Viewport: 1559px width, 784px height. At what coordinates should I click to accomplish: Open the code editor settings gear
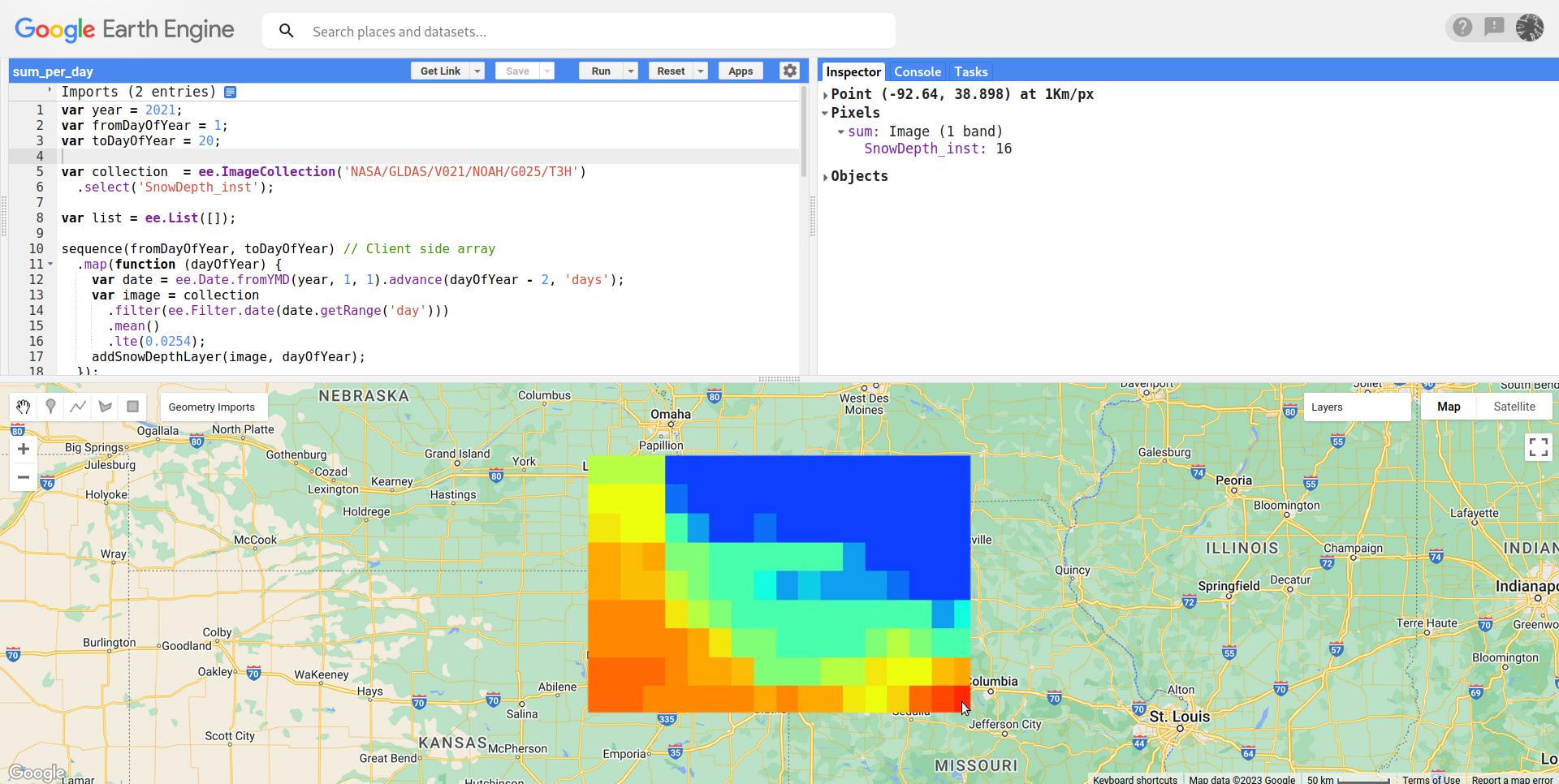click(x=789, y=71)
